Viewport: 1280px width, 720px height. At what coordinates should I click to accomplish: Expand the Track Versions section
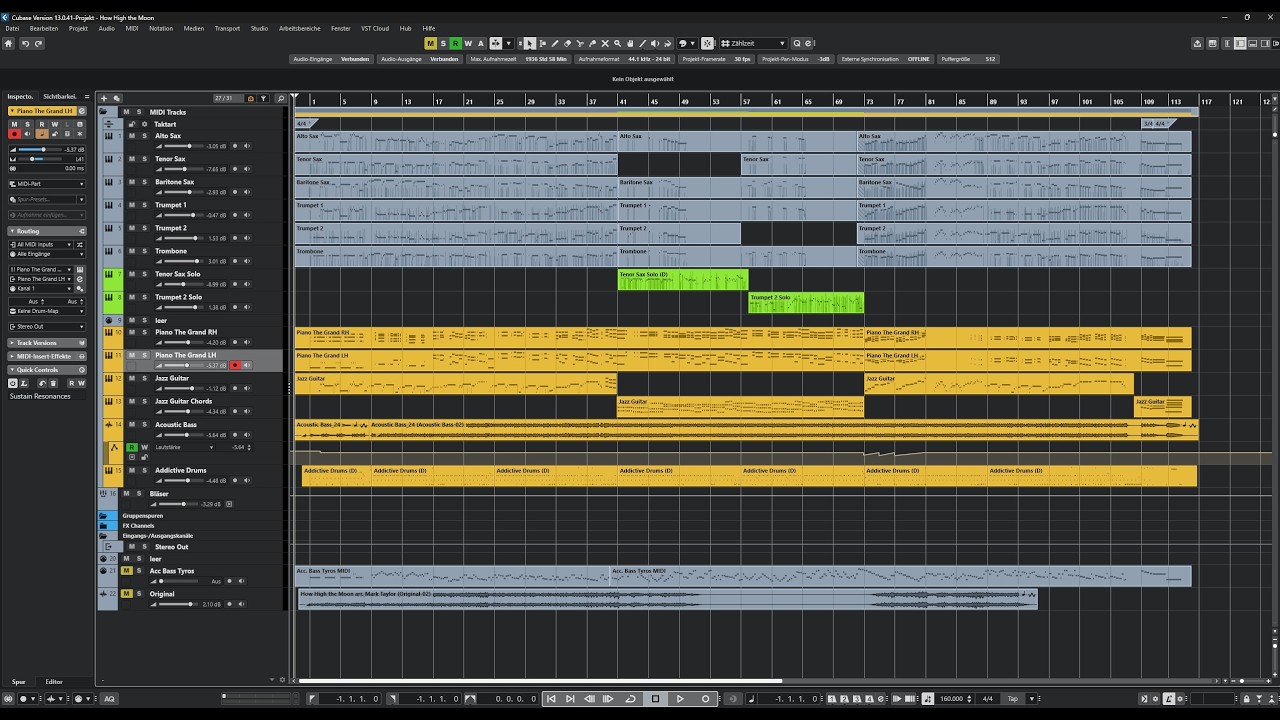tap(46, 343)
